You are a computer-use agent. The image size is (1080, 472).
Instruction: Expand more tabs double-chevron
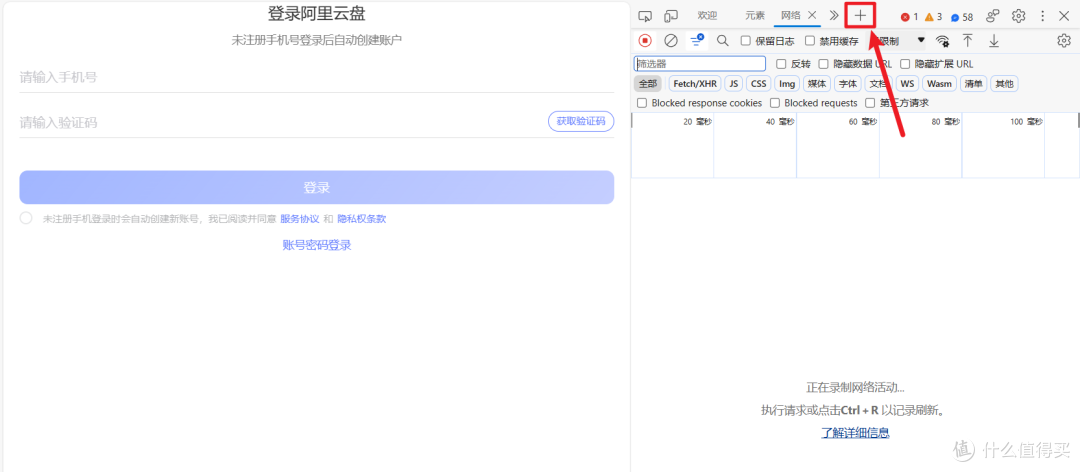tap(834, 15)
